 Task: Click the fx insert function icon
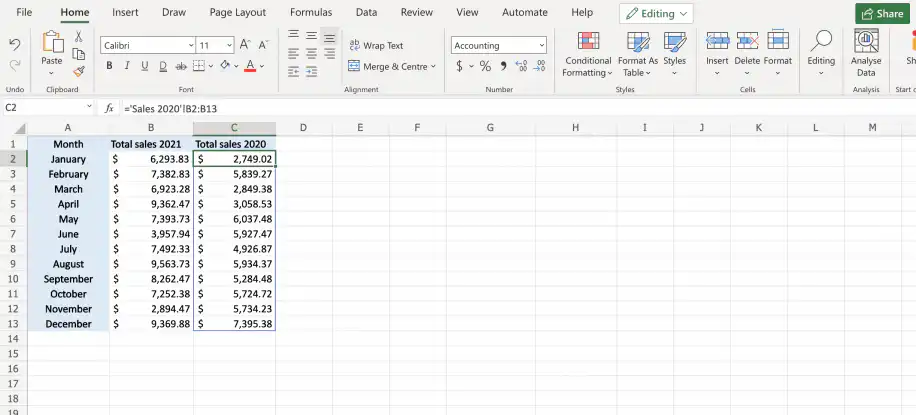(x=109, y=108)
